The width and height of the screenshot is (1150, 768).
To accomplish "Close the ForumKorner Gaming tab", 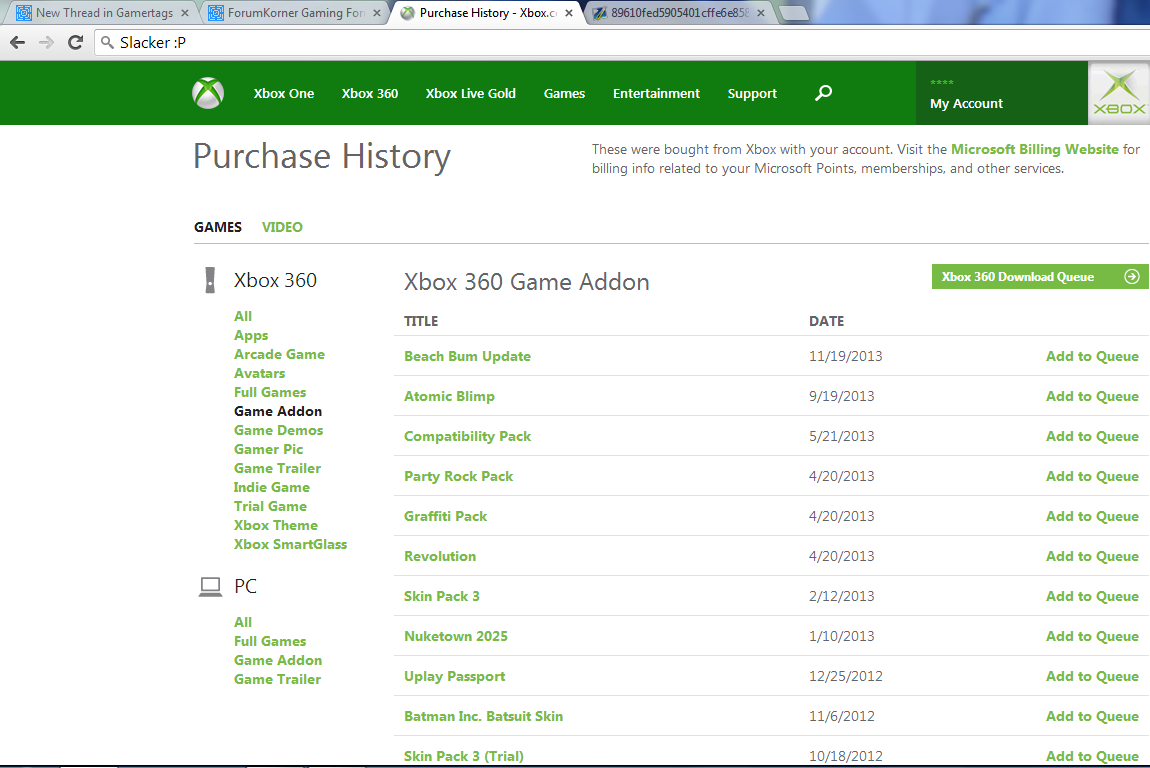I will pos(377,13).
